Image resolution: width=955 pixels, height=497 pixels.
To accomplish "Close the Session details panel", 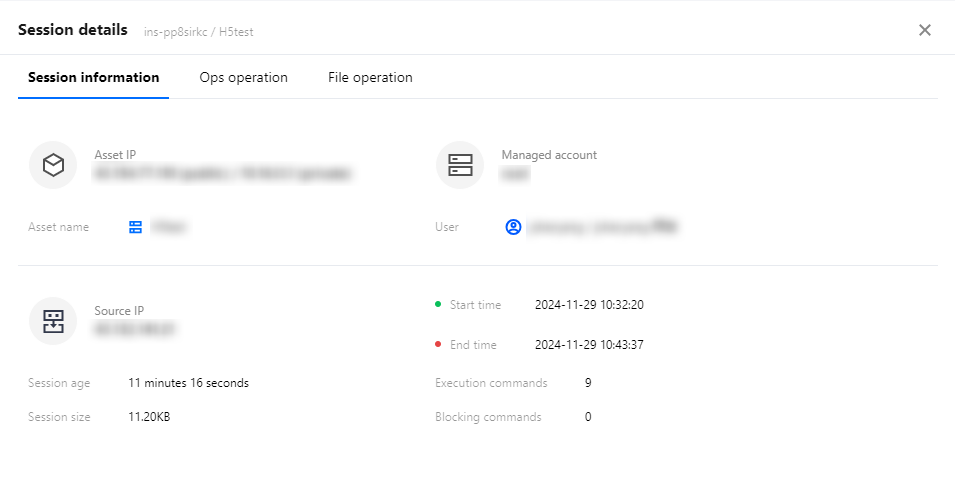I will 925,30.
